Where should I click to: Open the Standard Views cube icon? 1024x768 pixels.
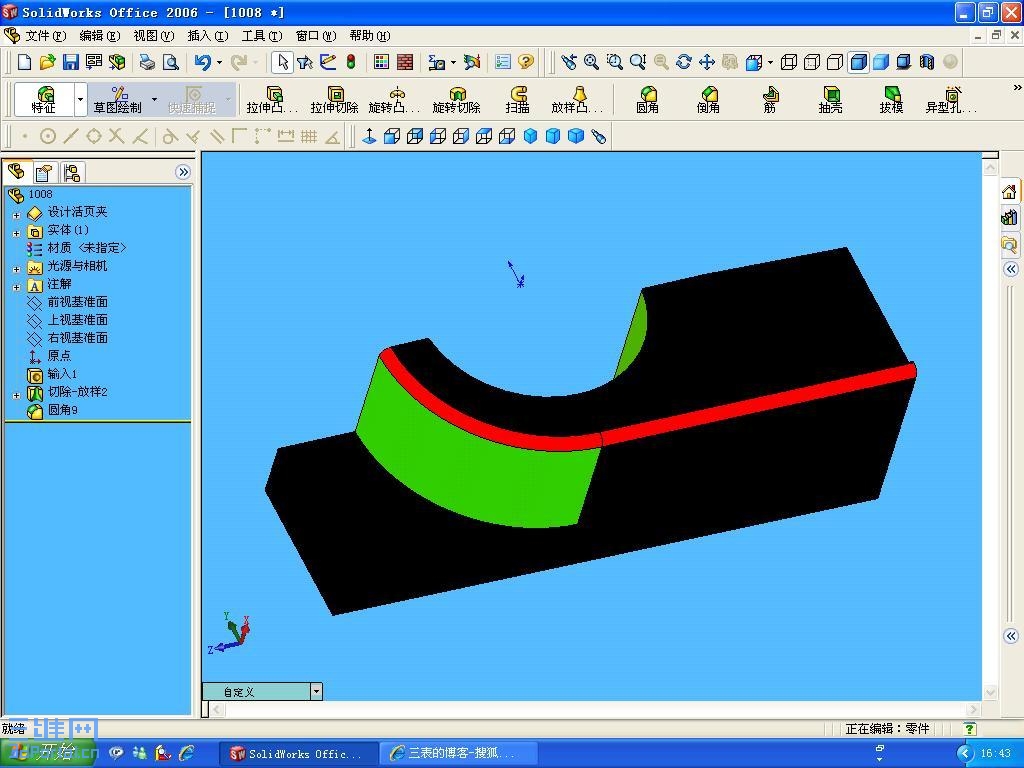click(754, 62)
